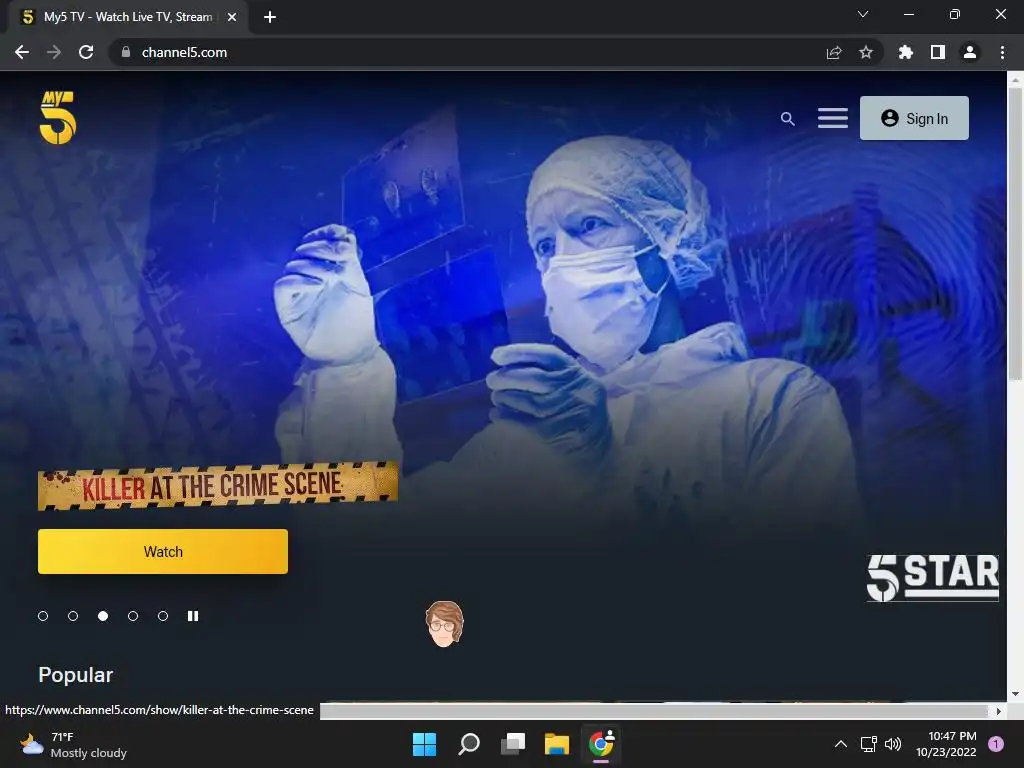The height and width of the screenshot is (768, 1024).
Task: Click the cartoon face avatar icon
Action: (x=444, y=624)
